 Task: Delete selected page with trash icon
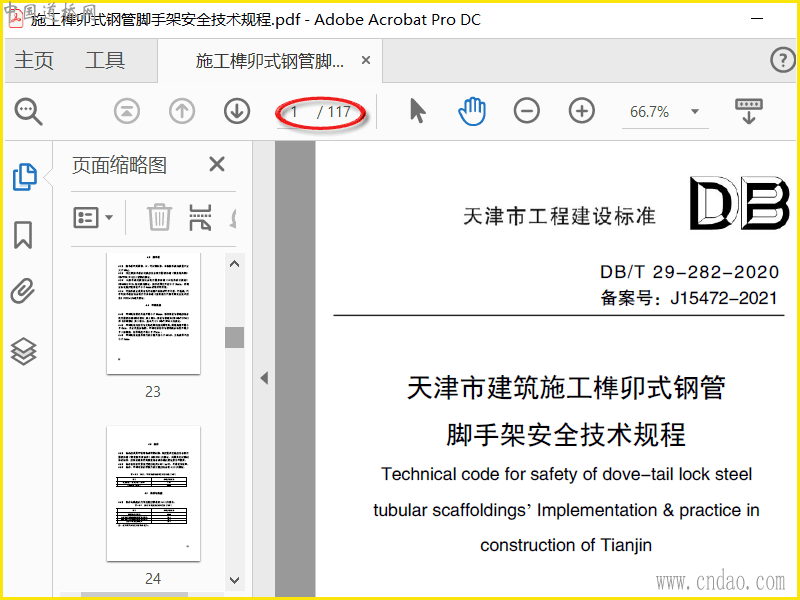coord(159,217)
